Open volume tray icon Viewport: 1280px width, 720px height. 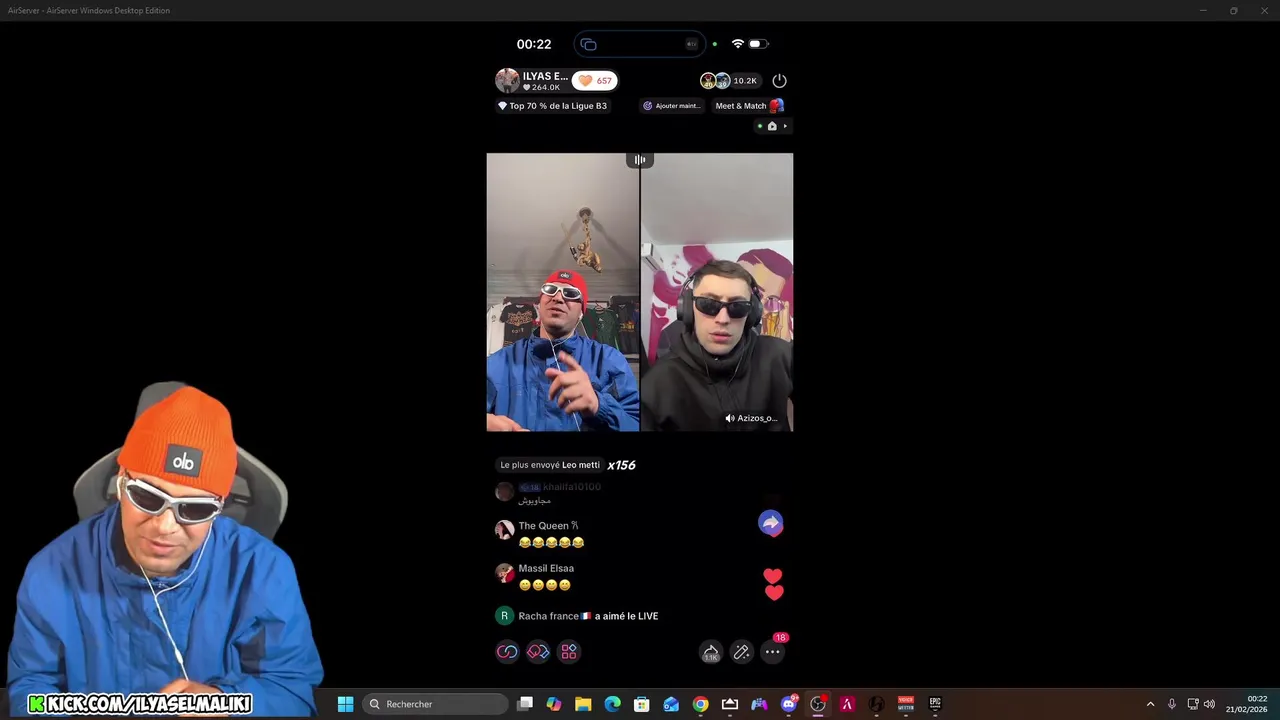pyautogui.click(x=1209, y=704)
